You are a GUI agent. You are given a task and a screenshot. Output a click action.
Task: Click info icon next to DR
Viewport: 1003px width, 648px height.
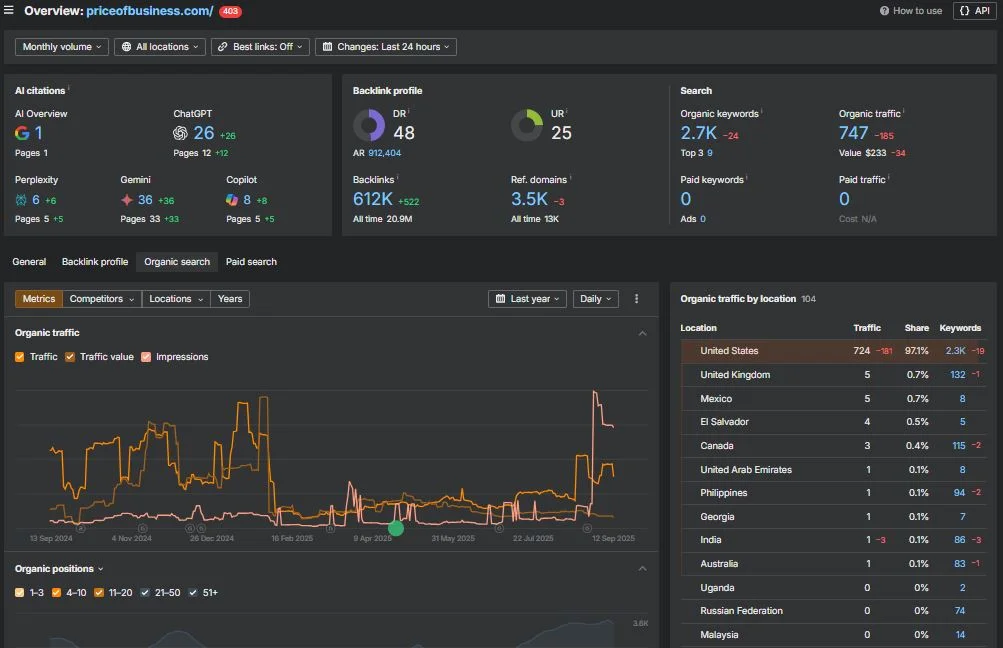(409, 111)
